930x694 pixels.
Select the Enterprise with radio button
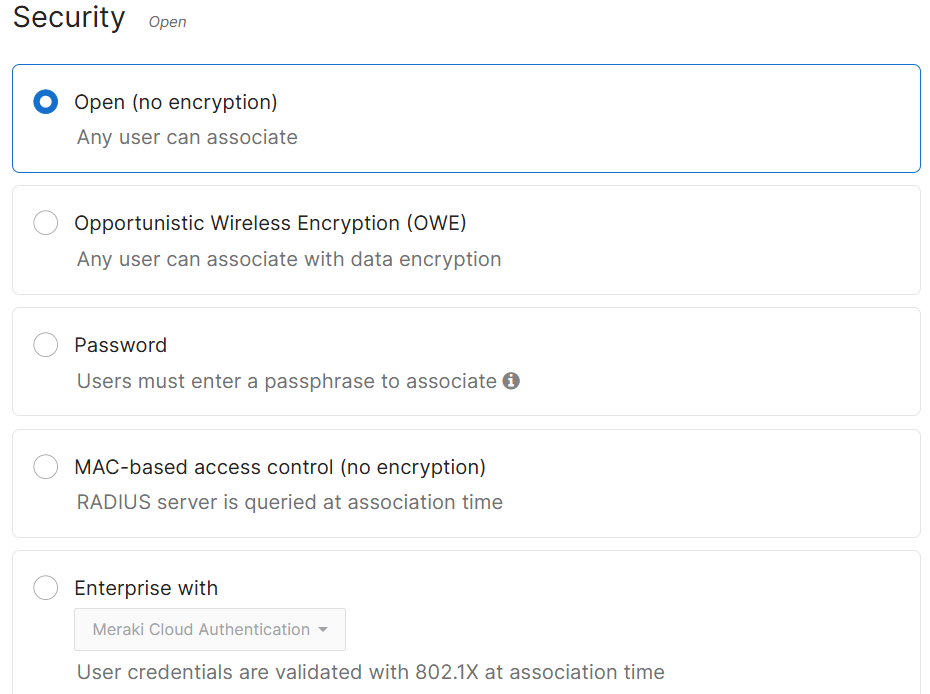click(46, 588)
